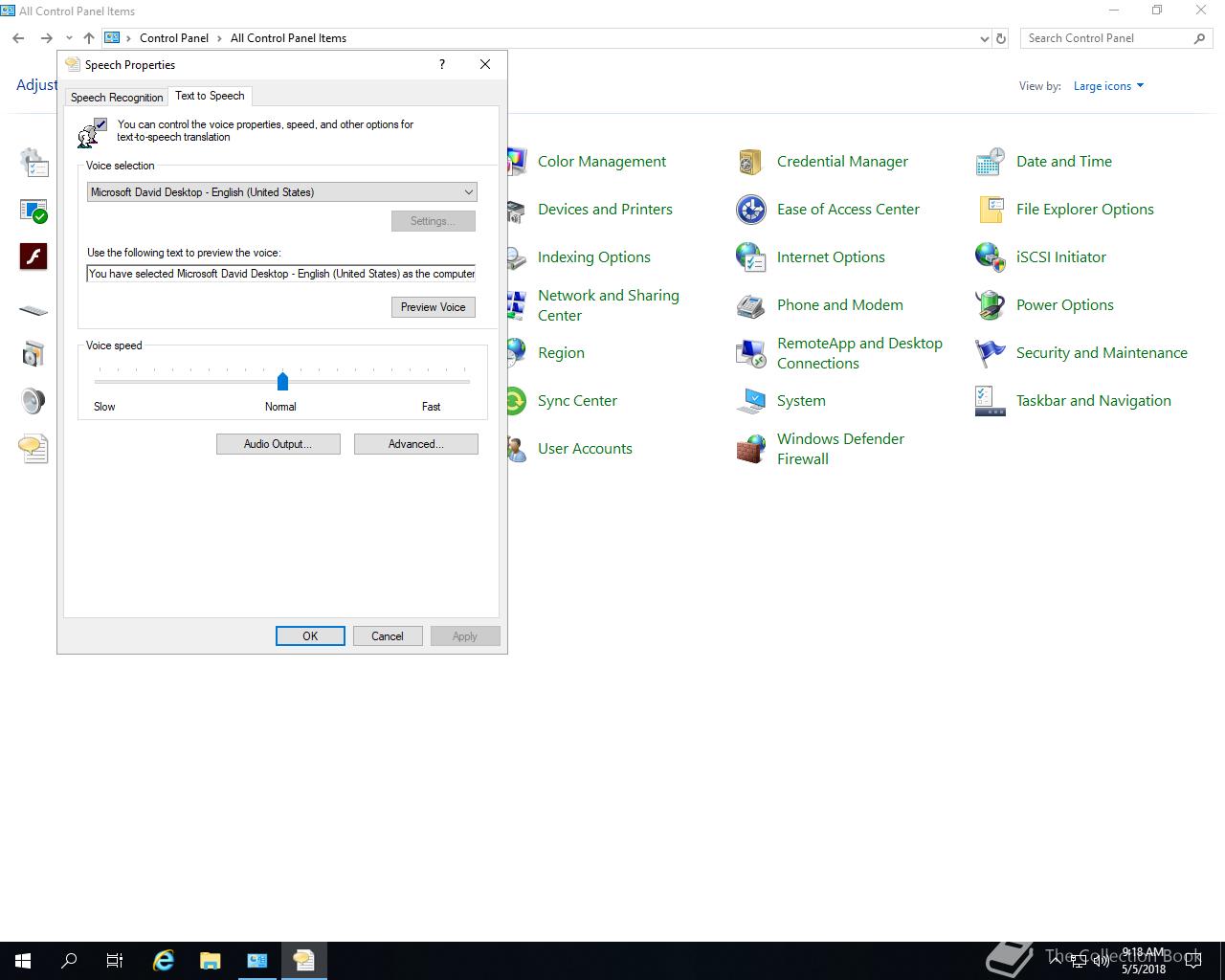Open the Voice selection dropdown
The image size is (1225, 980).
[x=281, y=192]
